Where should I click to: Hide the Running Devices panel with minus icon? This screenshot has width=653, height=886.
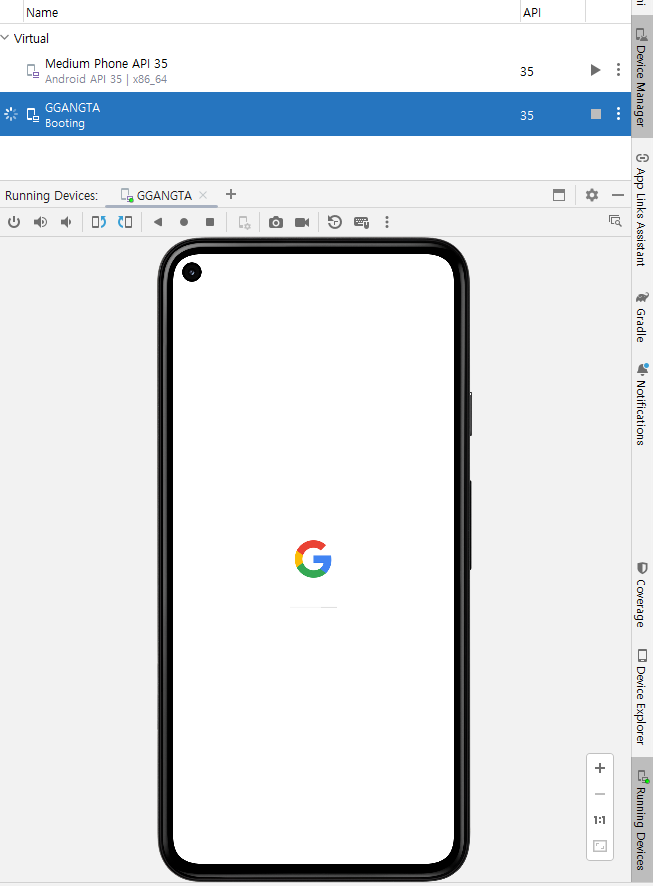pyautogui.click(x=618, y=195)
